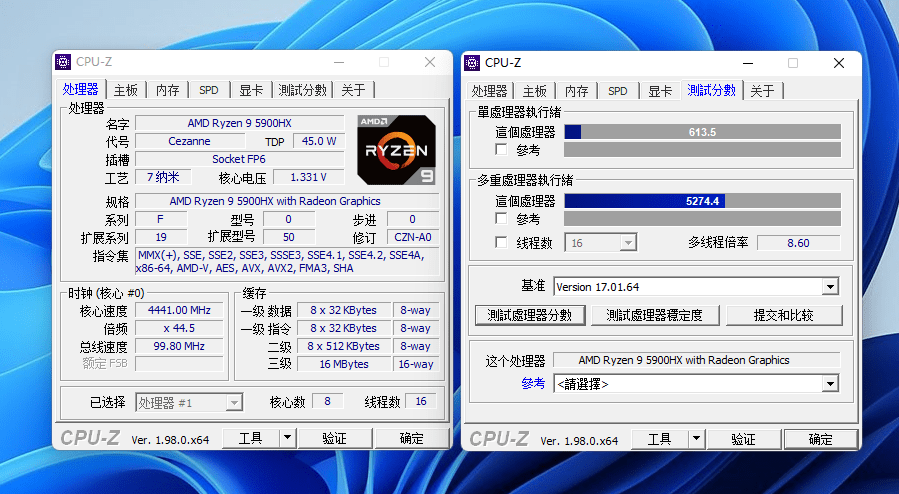This screenshot has height=494, width=899.
Task: Enable 參考 checkbox under single thread score
Action: point(501,150)
